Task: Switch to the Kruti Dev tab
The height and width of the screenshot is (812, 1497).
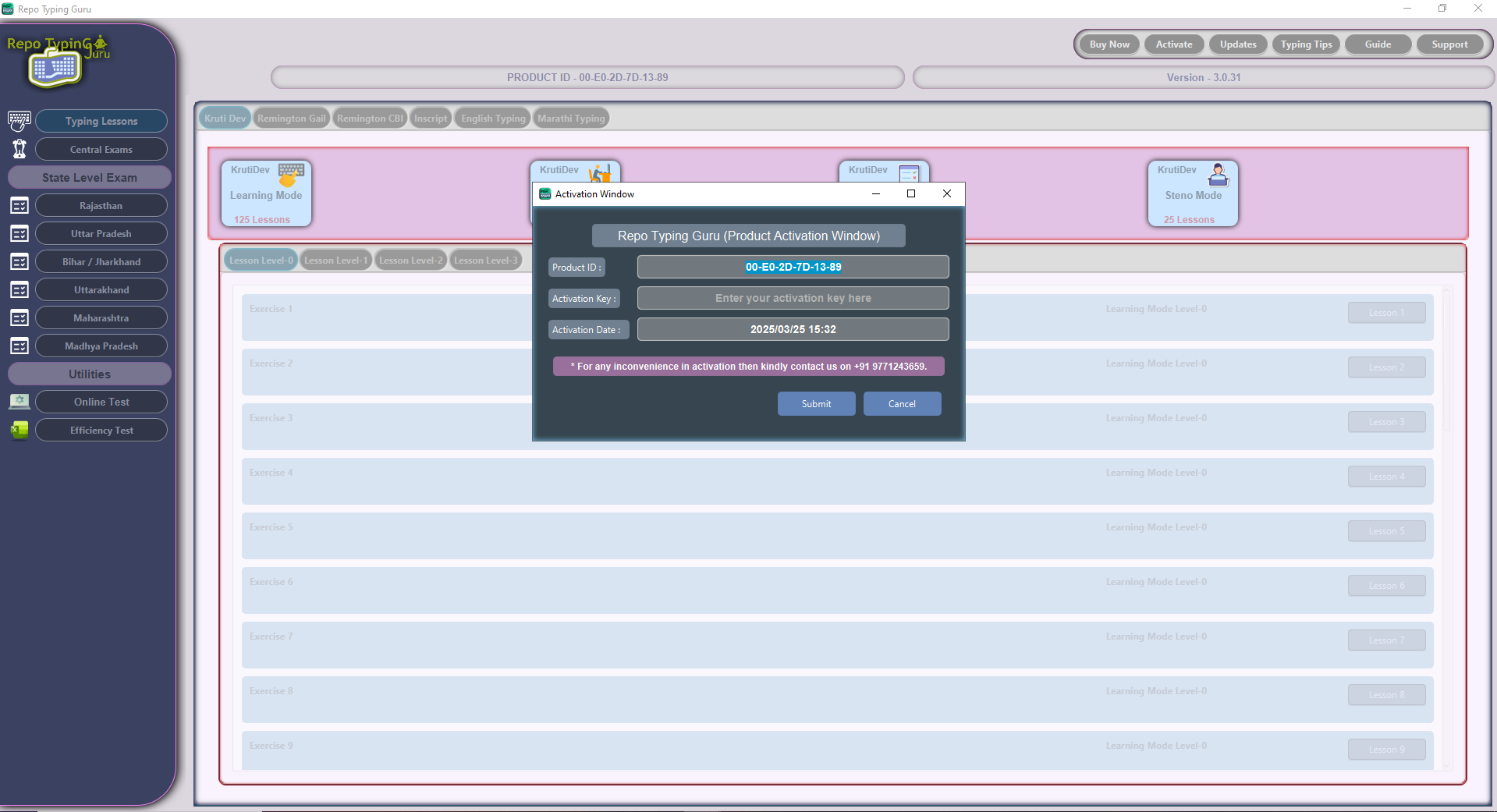Action: 225,119
